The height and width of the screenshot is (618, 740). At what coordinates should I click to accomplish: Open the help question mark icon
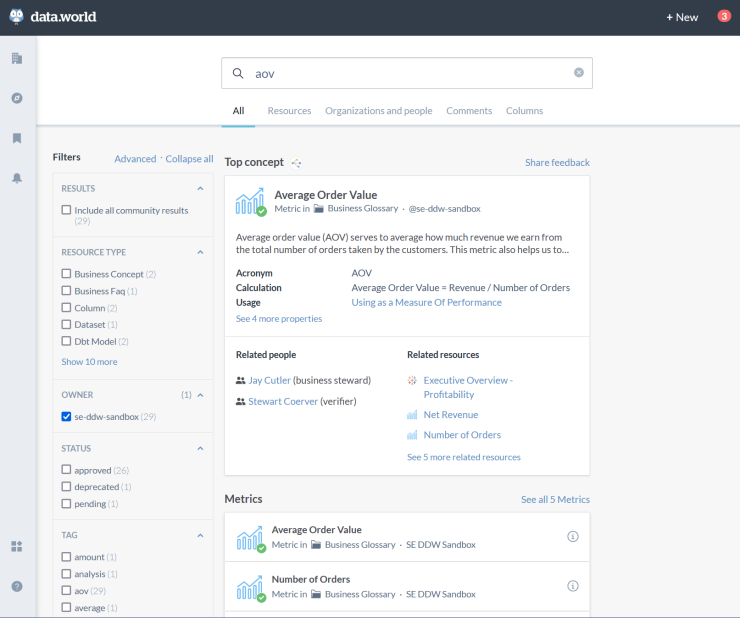[17, 586]
